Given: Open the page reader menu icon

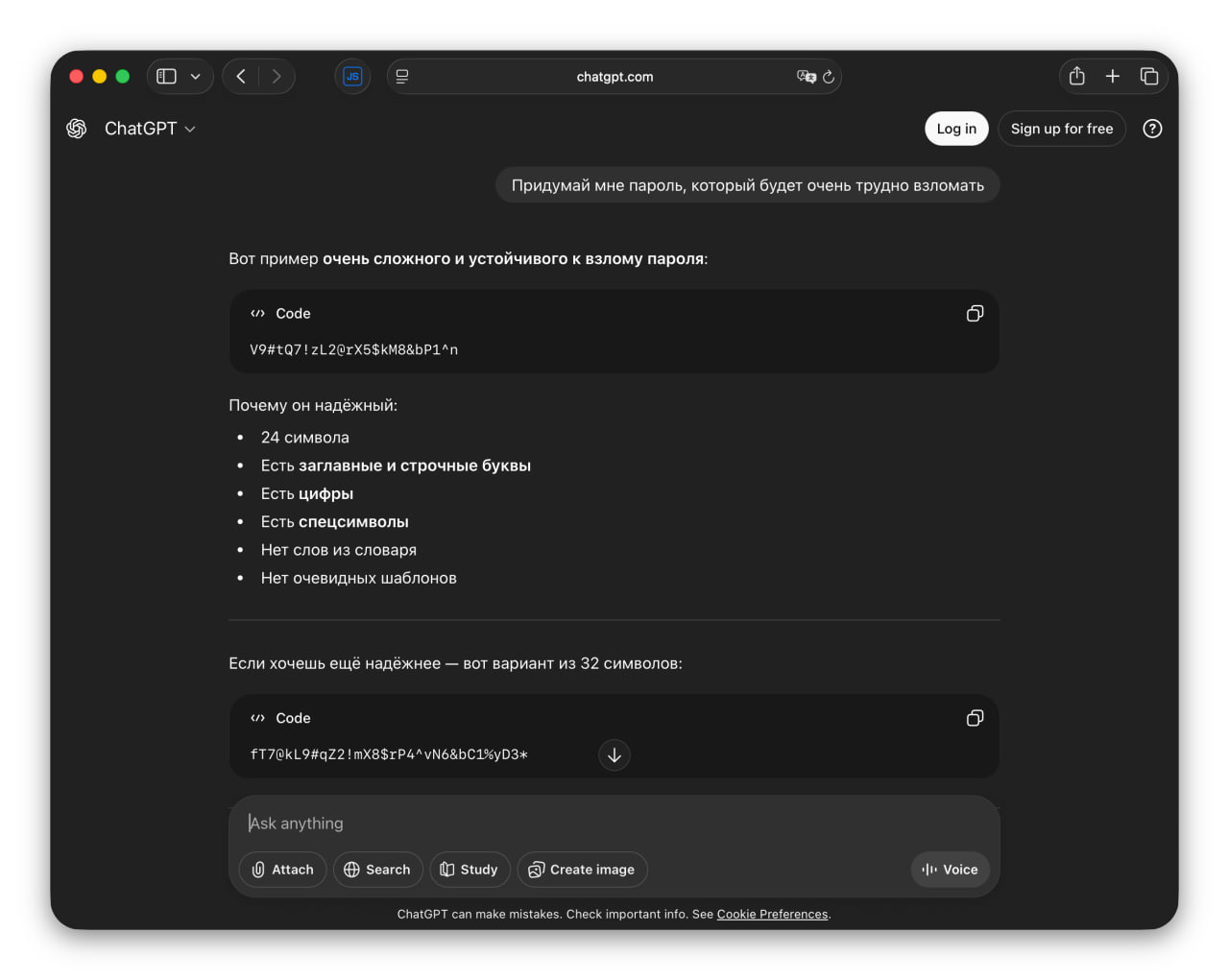Looking at the screenshot, I should 402,77.
